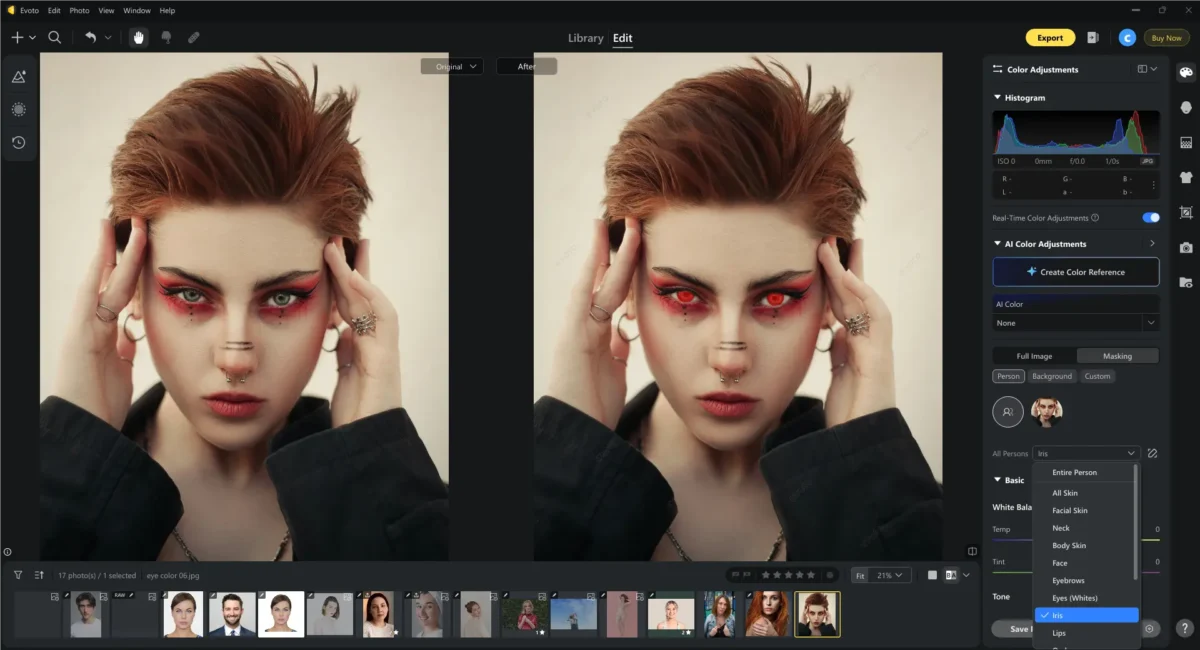The height and width of the screenshot is (650, 1200).
Task: Switch to side-by-side compare view
Action: (x=951, y=575)
